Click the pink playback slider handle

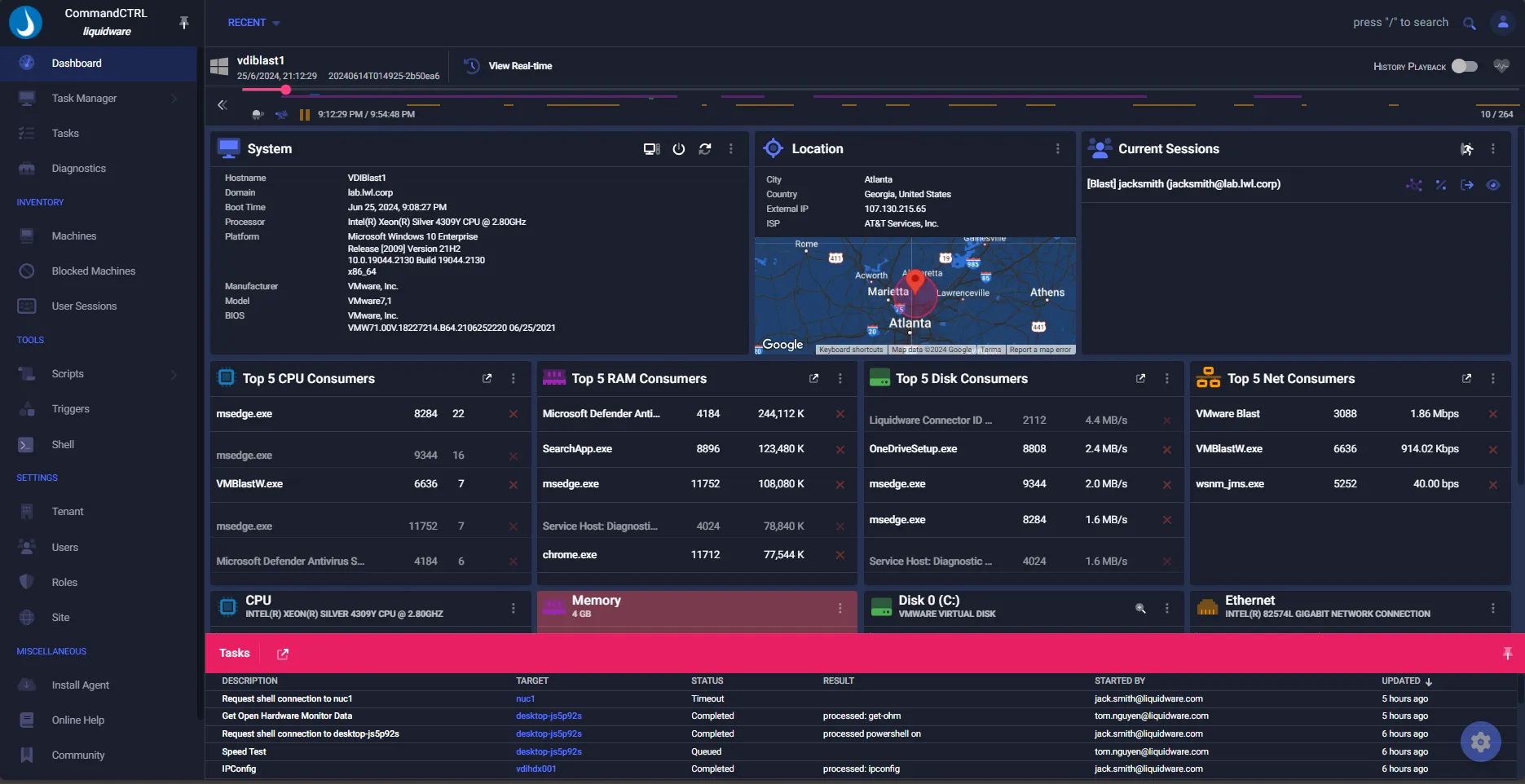coord(285,90)
